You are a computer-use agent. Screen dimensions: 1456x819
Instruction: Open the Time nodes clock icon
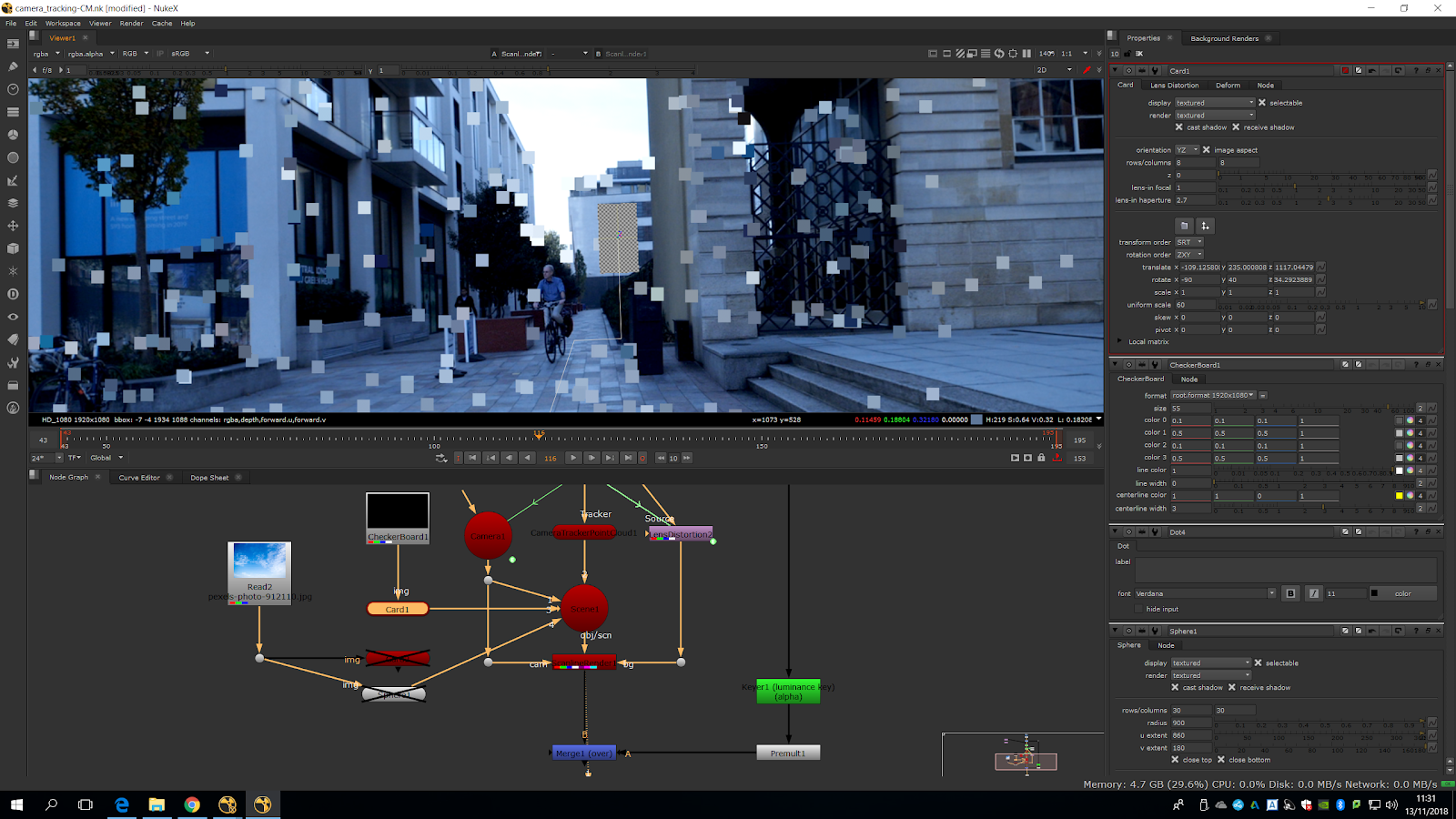(13, 89)
